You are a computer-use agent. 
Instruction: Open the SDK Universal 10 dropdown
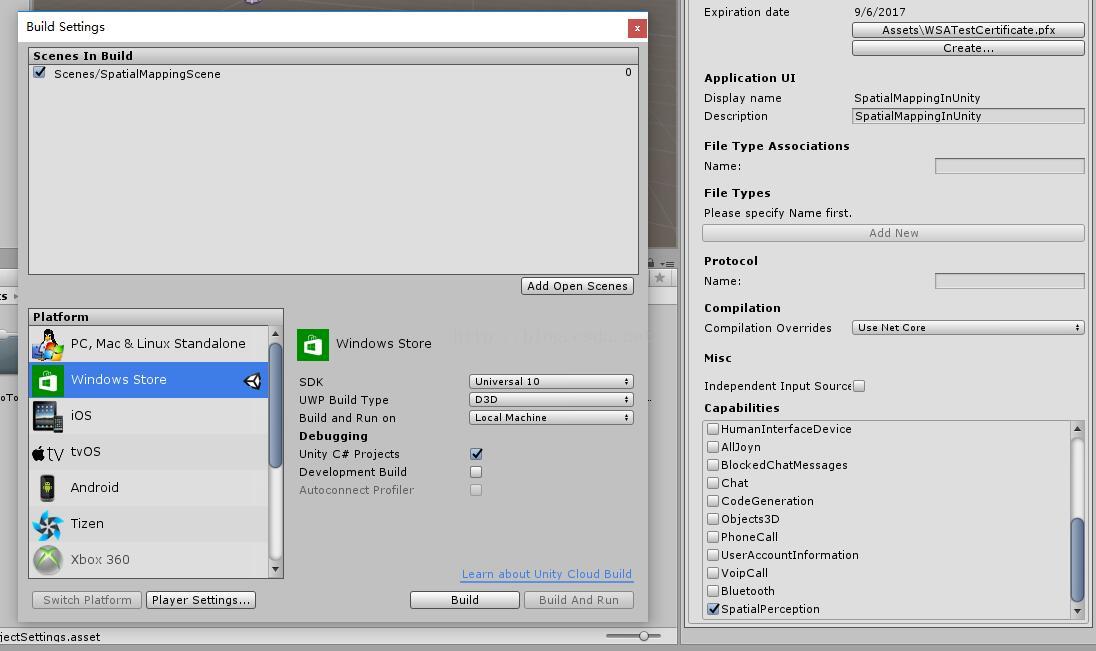pos(551,381)
